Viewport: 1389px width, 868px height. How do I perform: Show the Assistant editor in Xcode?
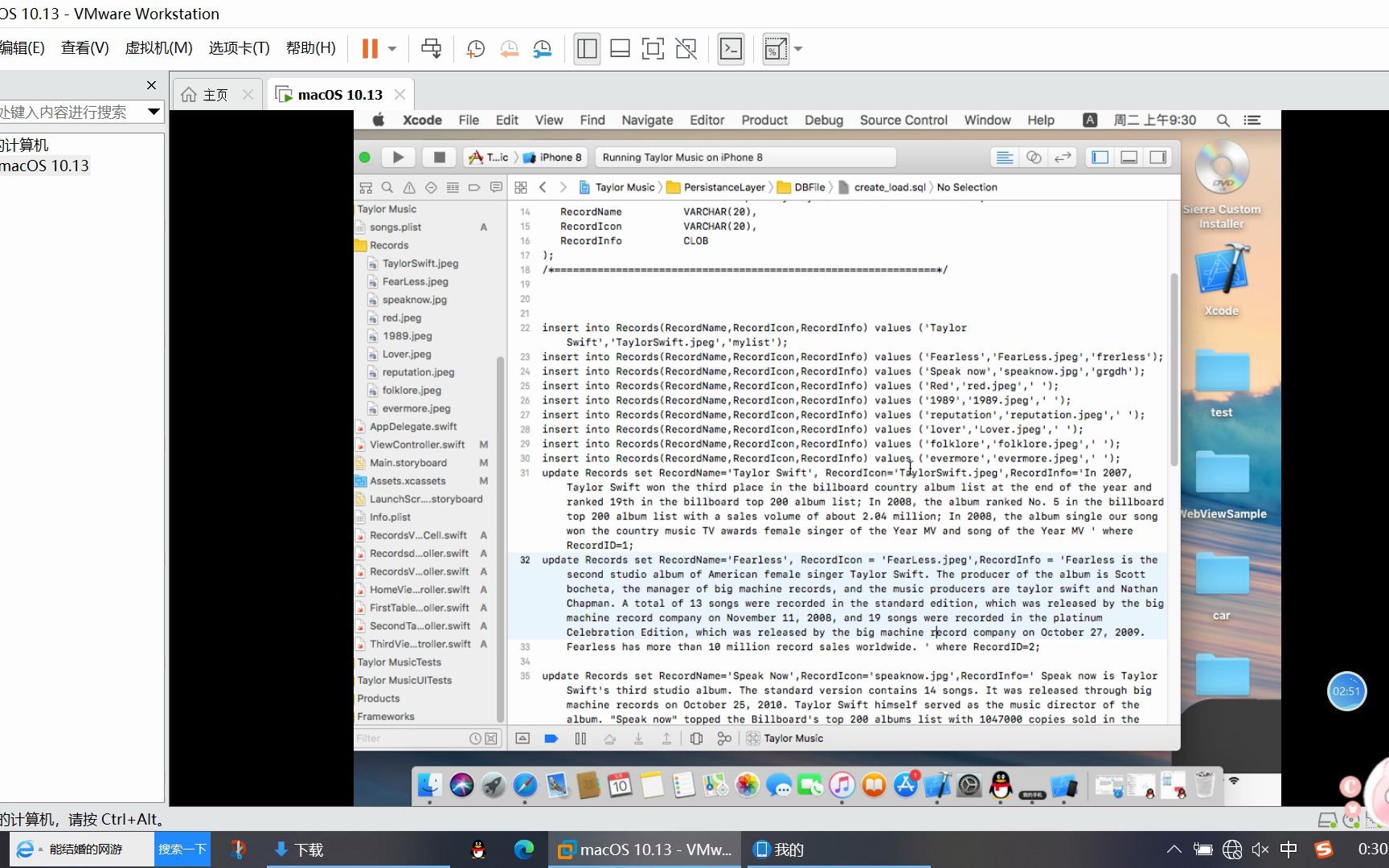tap(1034, 158)
